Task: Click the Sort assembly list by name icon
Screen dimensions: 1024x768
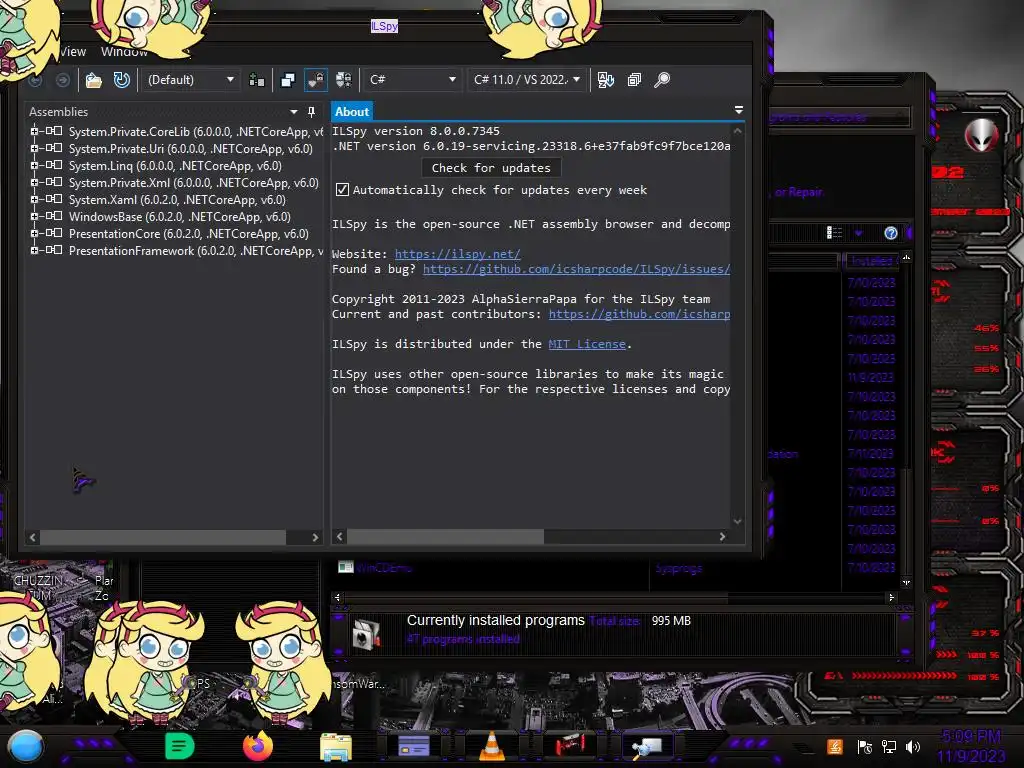Action: 605,80
